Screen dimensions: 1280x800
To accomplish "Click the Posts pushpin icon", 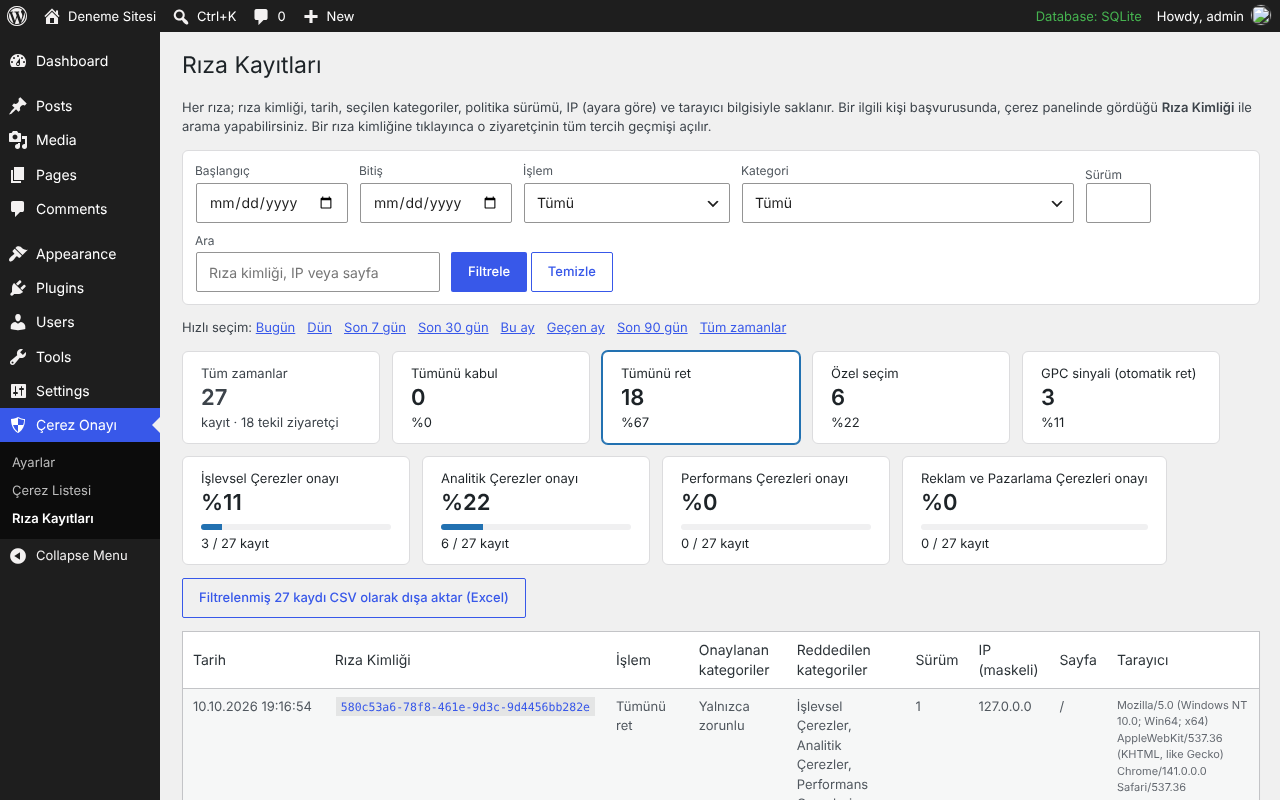I will point(18,106).
